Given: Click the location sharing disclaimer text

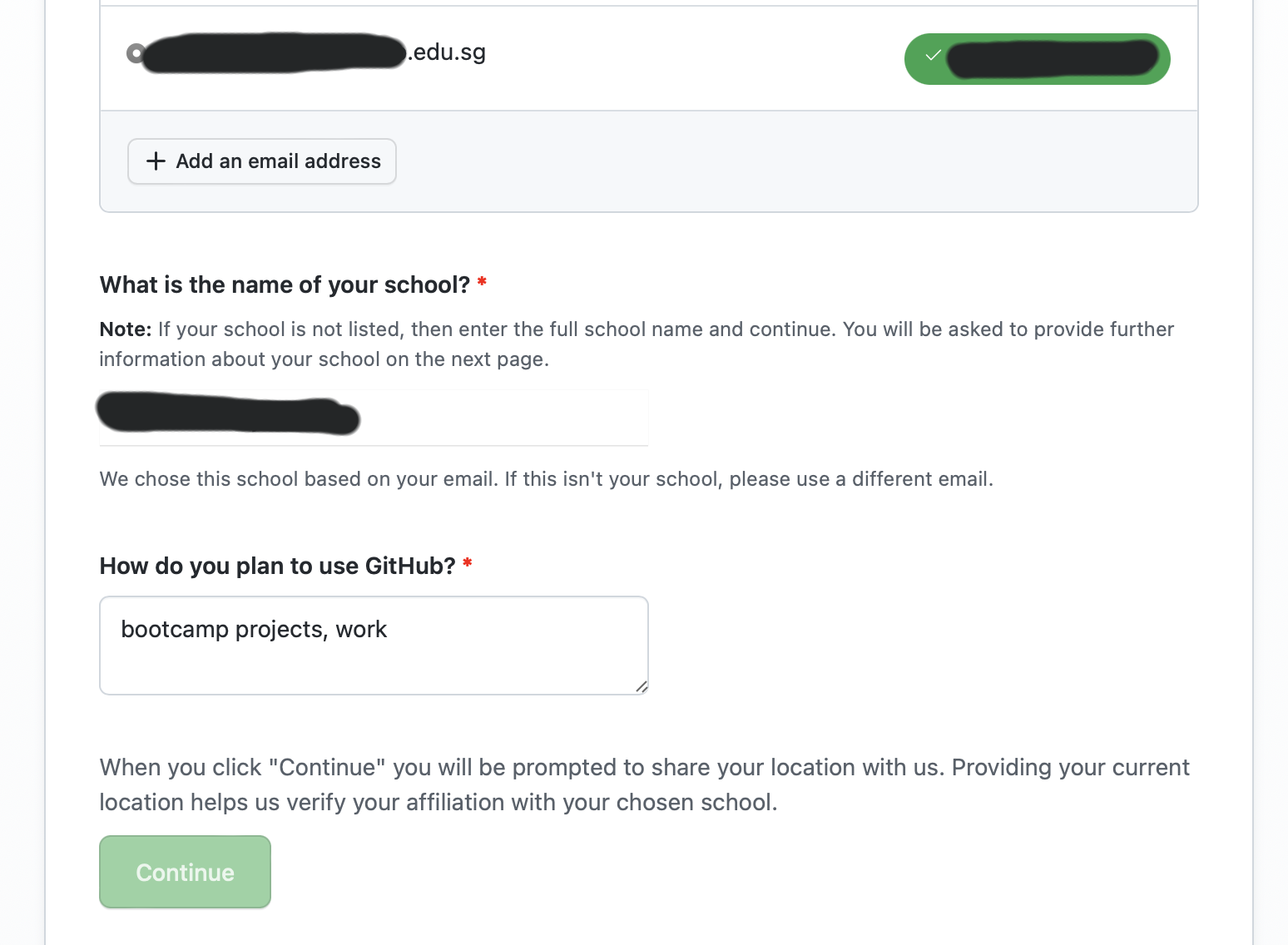Looking at the screenshot, I should 644,784.
